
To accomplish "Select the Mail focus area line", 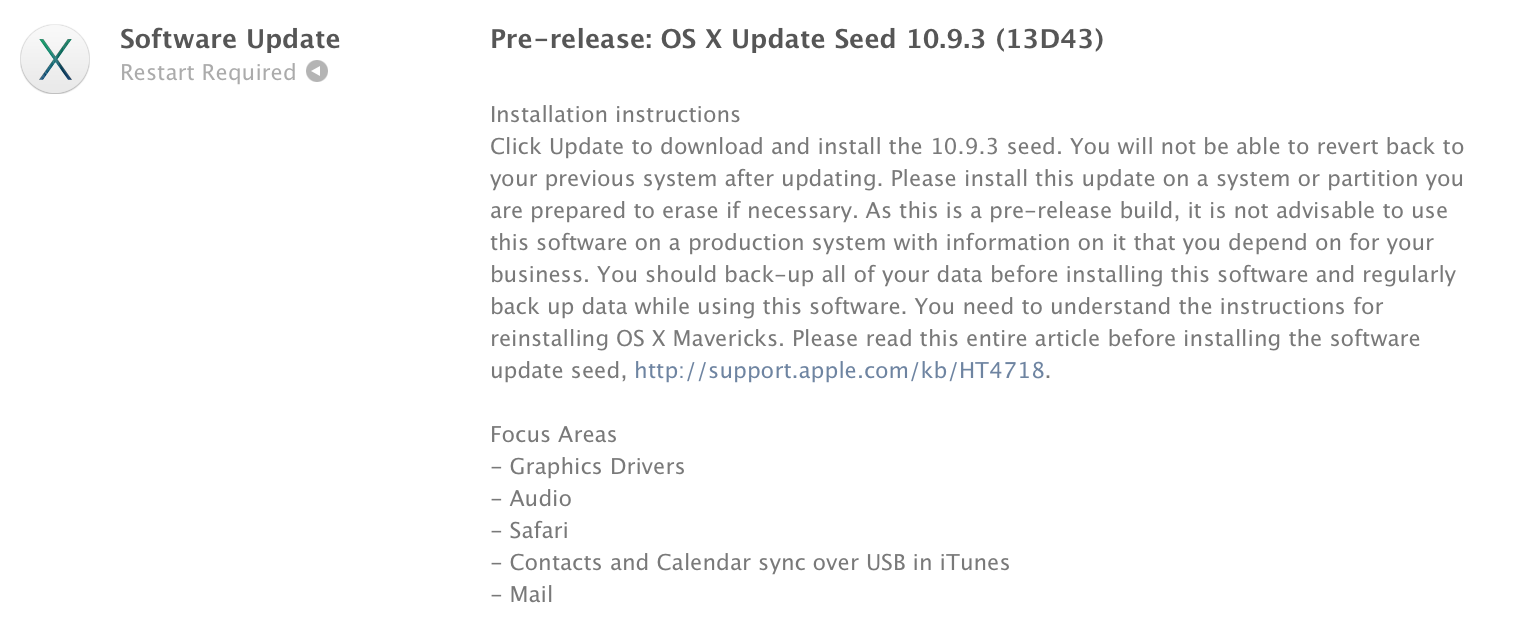I will (x=531, y=594).
